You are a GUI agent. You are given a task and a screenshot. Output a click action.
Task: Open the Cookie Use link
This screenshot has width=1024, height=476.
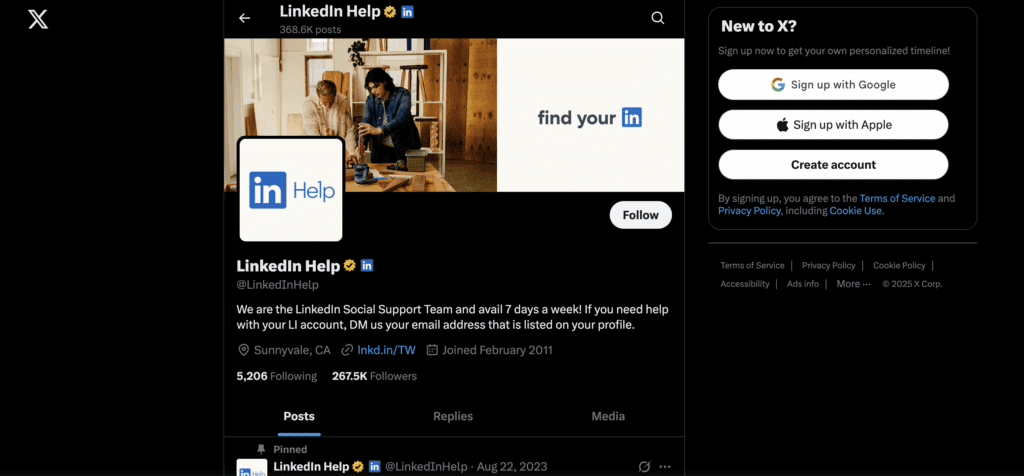pyautogui.click(x=856, y=211)
